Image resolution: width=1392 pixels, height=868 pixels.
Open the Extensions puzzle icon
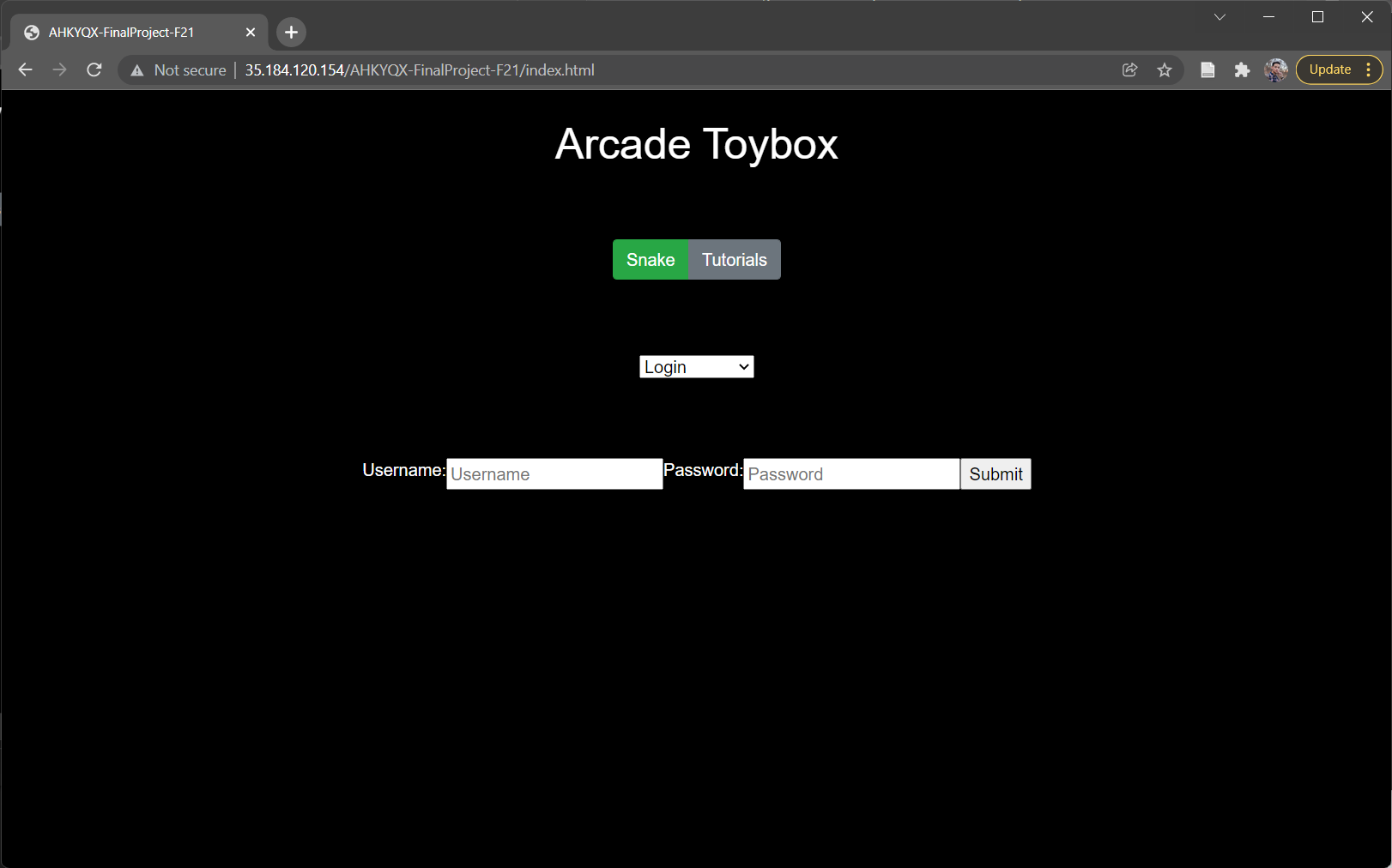[x=1242, y=70]
